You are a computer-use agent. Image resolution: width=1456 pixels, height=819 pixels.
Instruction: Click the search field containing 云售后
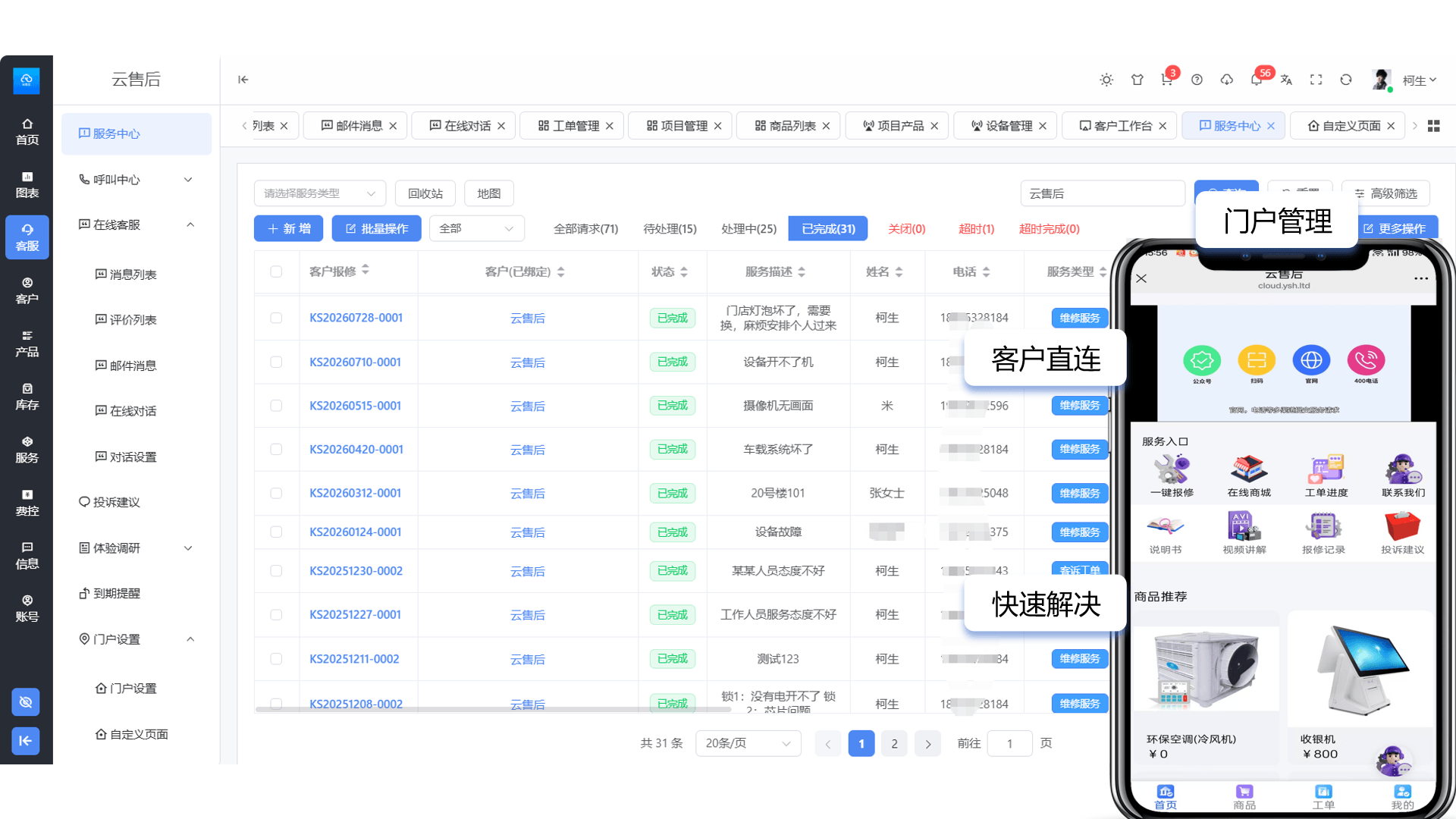[x=1103, y=193]
